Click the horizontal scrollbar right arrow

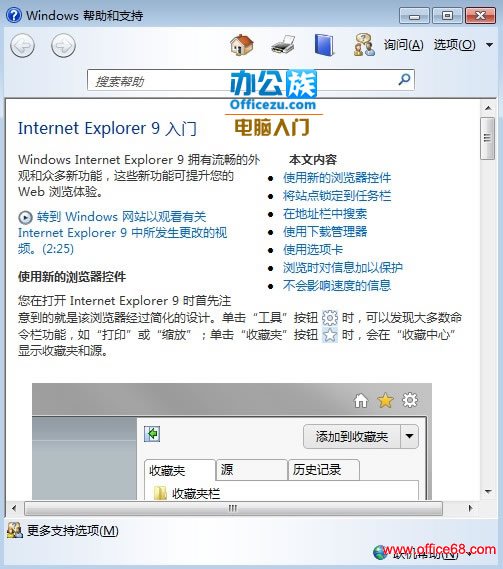pos(470,508)
